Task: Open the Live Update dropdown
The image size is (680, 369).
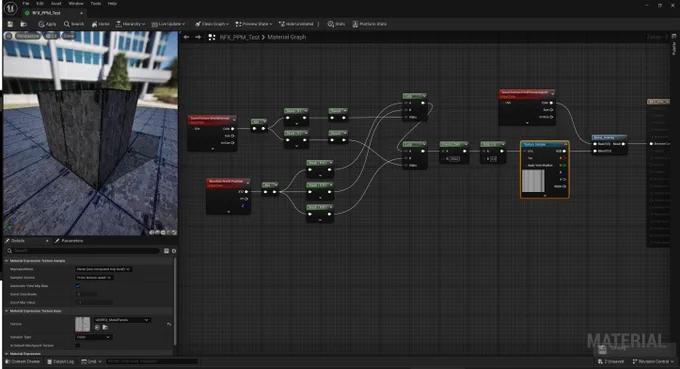Action: (168, 24)
